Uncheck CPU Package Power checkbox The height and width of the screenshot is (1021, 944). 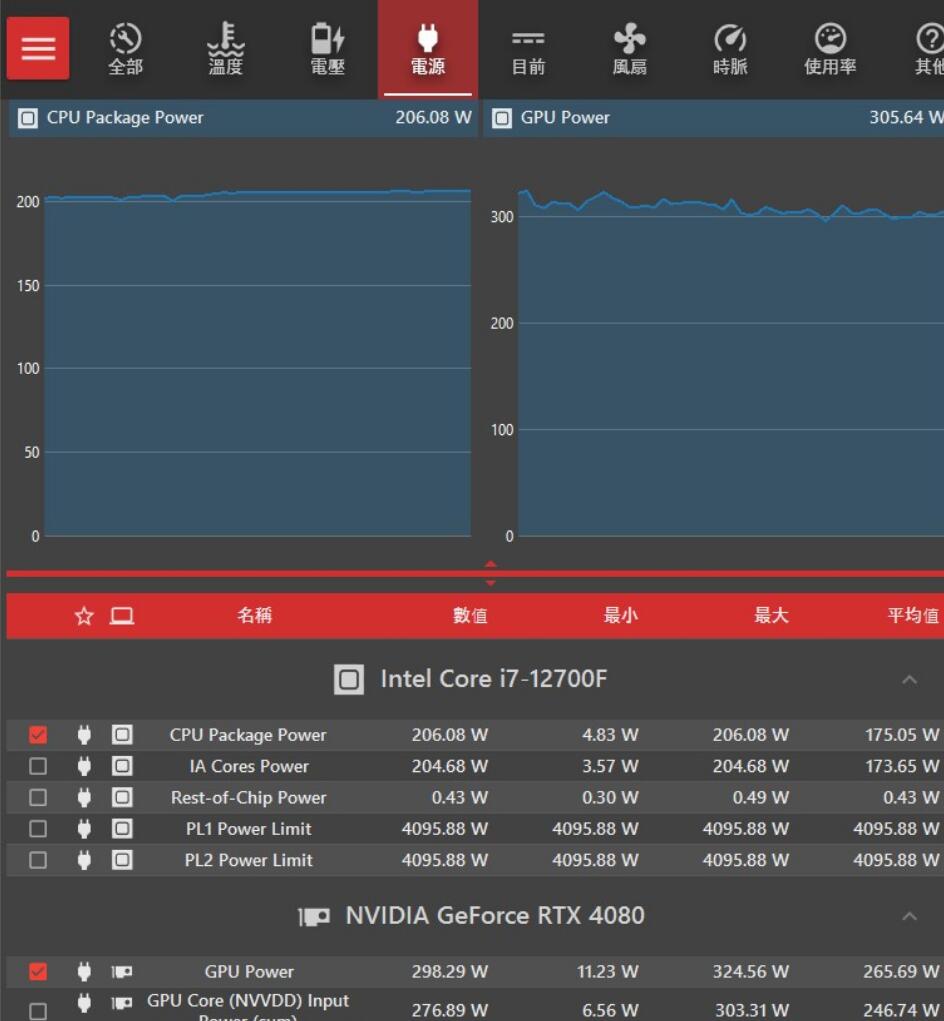click(x=38, y=735)
